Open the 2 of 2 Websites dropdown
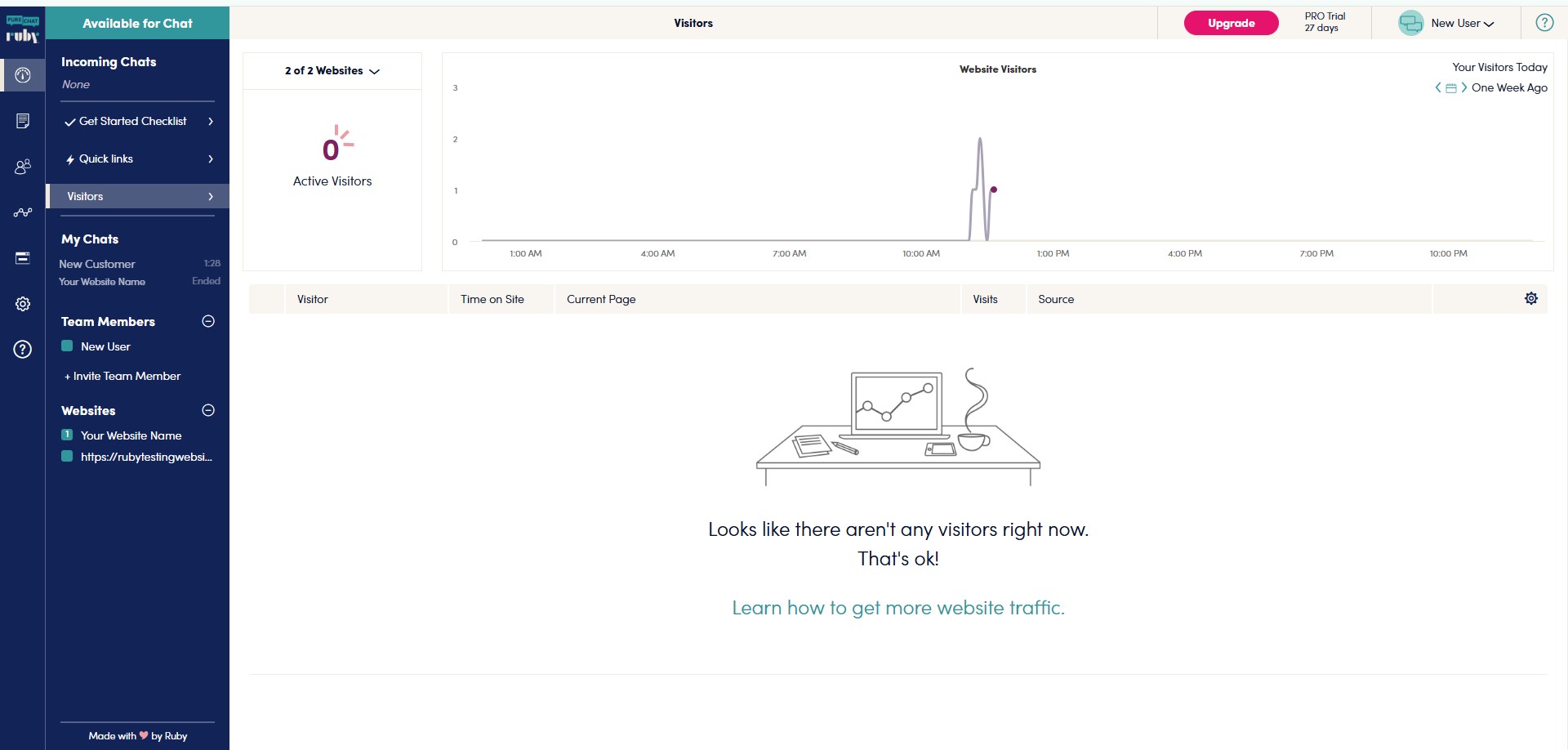 (x=332, y=71)
